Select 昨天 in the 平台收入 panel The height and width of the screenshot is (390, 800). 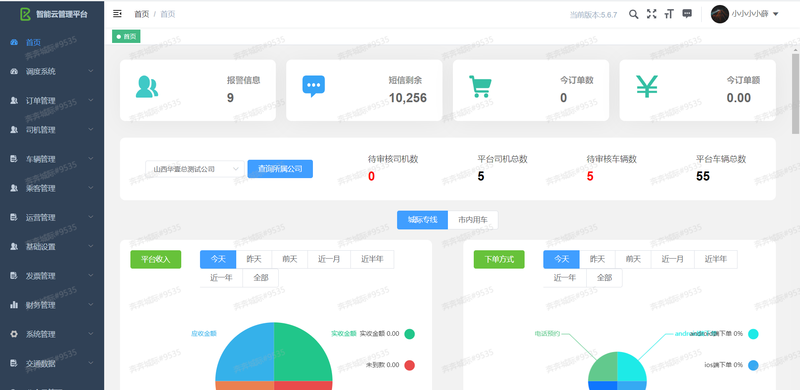pyautogui.click(x=254, y=259)
